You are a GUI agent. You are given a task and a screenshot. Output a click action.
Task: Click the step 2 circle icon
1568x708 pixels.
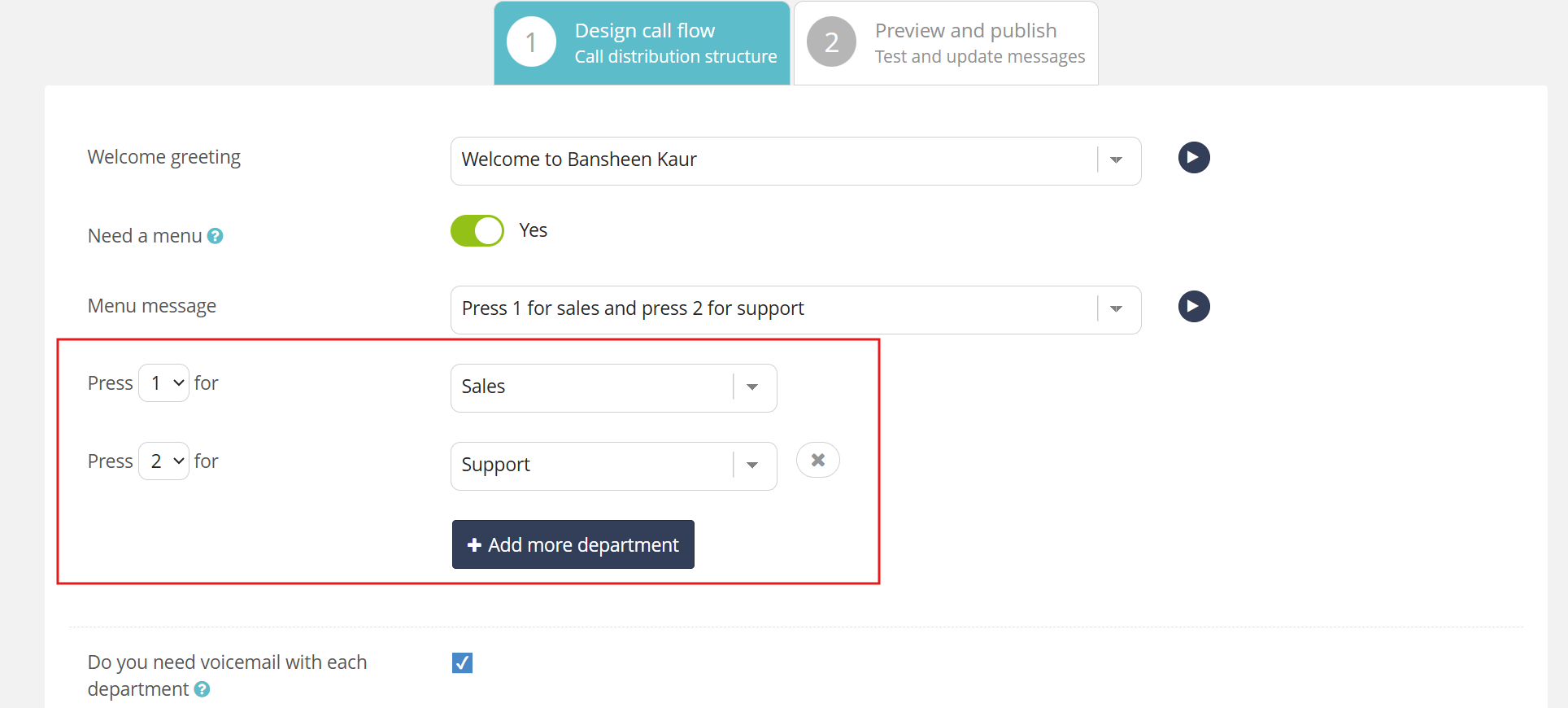coord(831,42)
